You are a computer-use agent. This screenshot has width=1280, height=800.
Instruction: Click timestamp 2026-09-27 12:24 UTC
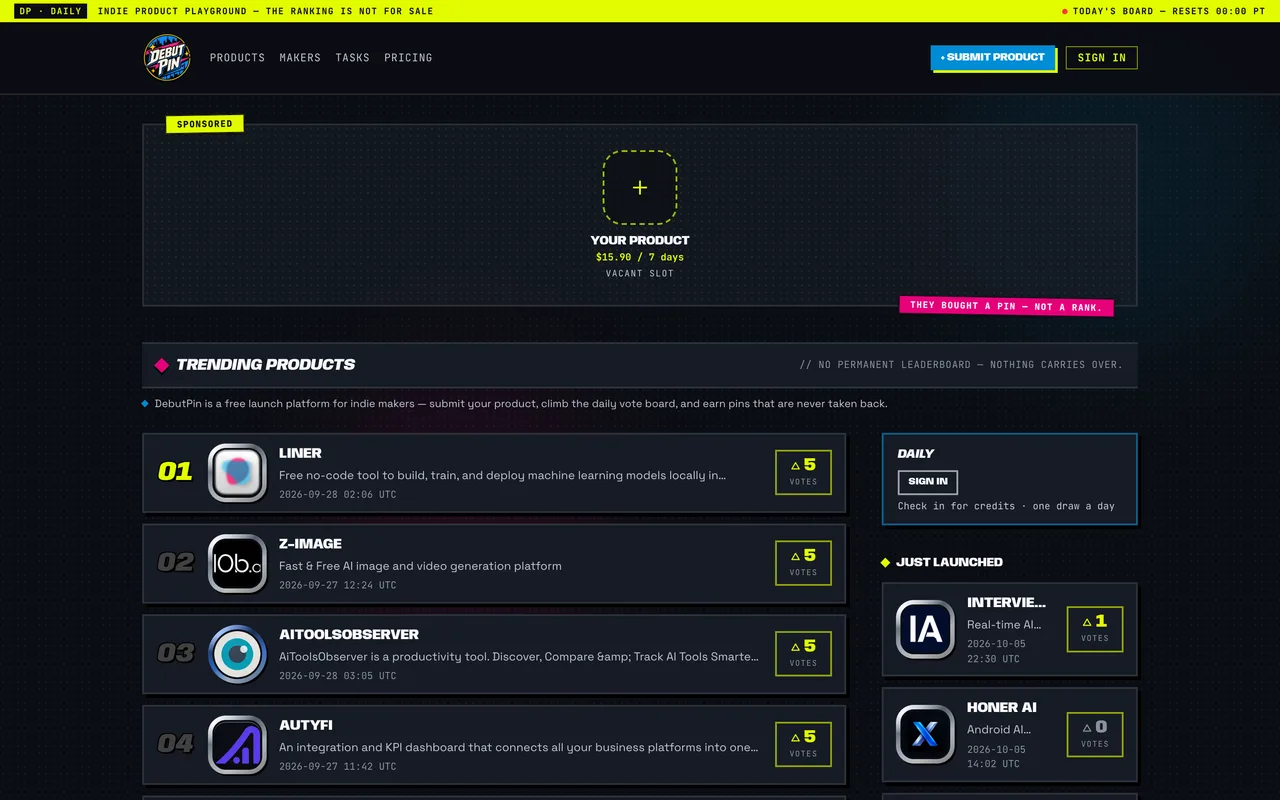(338, 585)
